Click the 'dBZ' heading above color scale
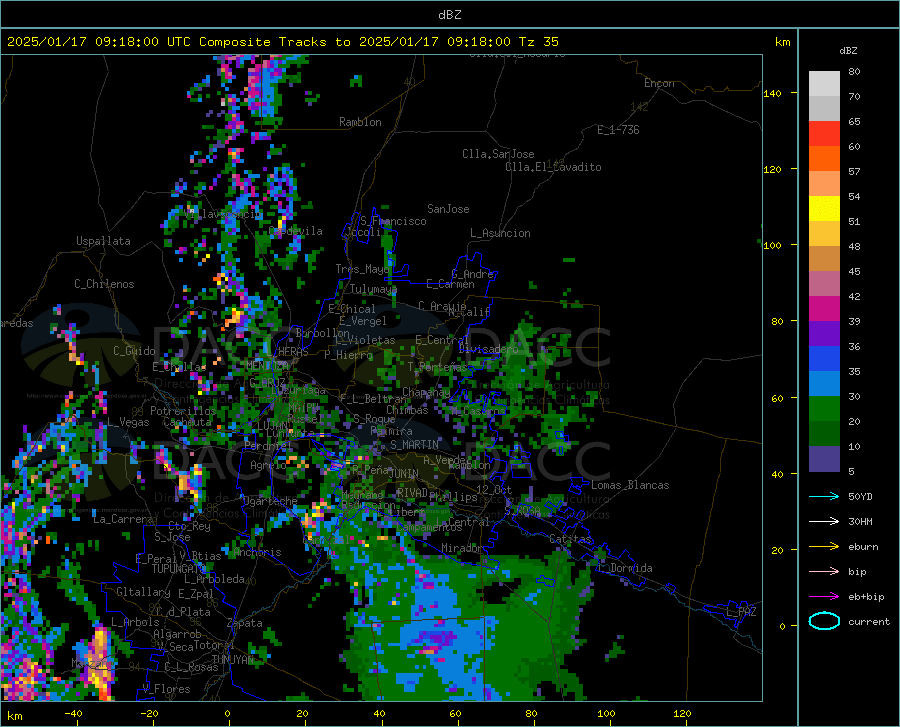Viewport: 900px width, 727px height. (848, 50)
